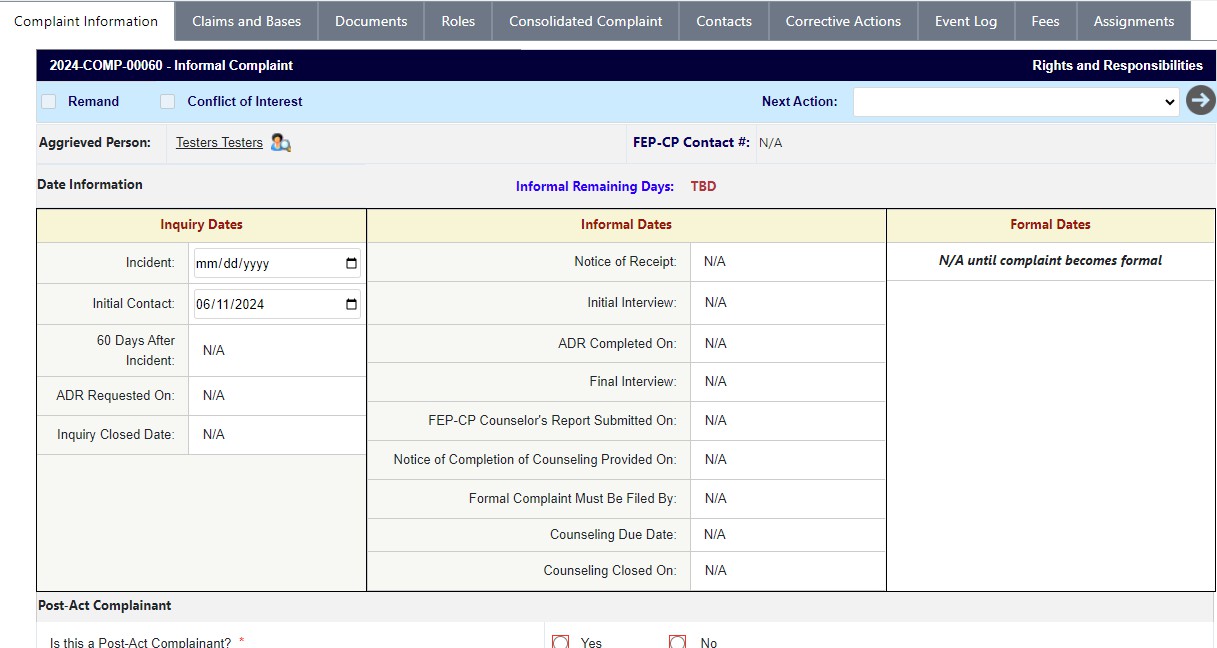
Task: Open calendar picker for Initial Contact date
Action: (x=351, y=304)
